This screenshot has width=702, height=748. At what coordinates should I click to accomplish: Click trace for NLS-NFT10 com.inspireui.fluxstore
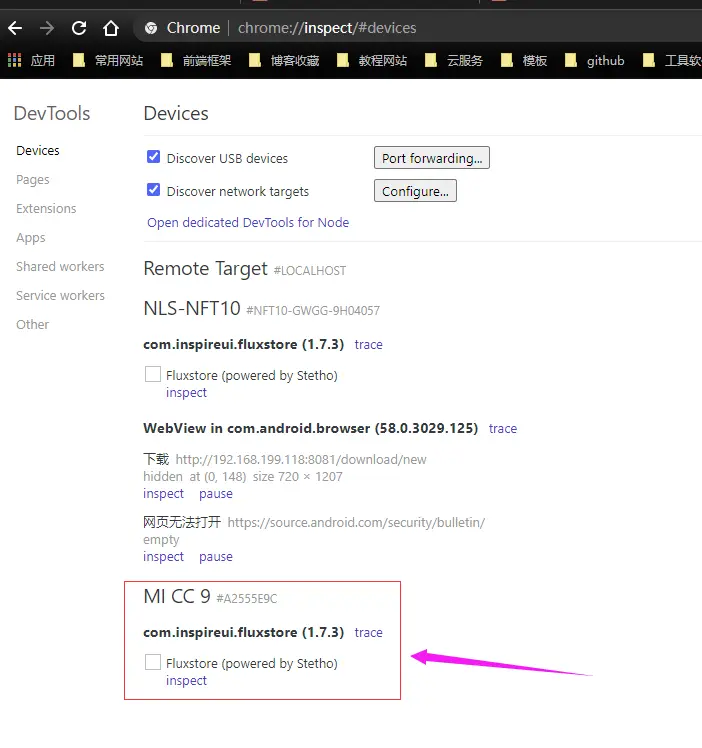368,344
